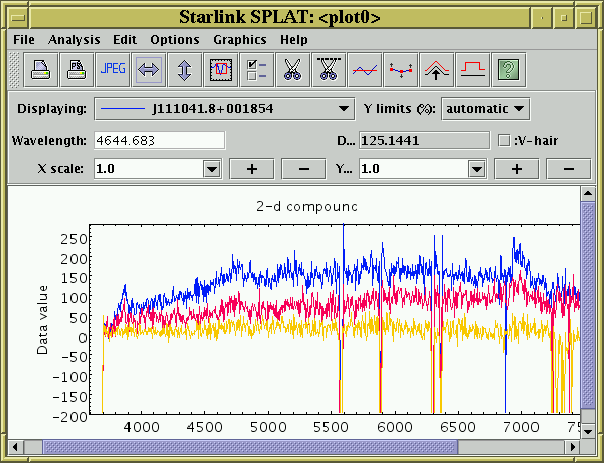
Task: Open the Displaying spectrum dropdown
Action: pos(223,108)
